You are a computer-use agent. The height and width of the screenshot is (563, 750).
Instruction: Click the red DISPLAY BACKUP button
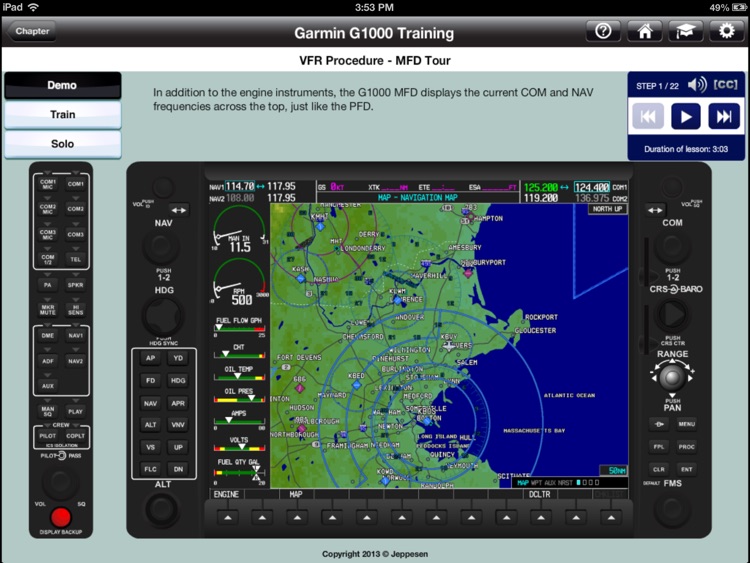(x=61, y=518)
